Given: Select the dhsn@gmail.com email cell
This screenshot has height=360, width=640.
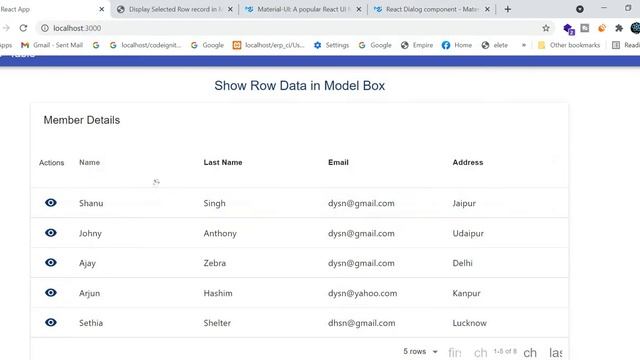Looking at the screenshot, I should [x=362, y=323].
